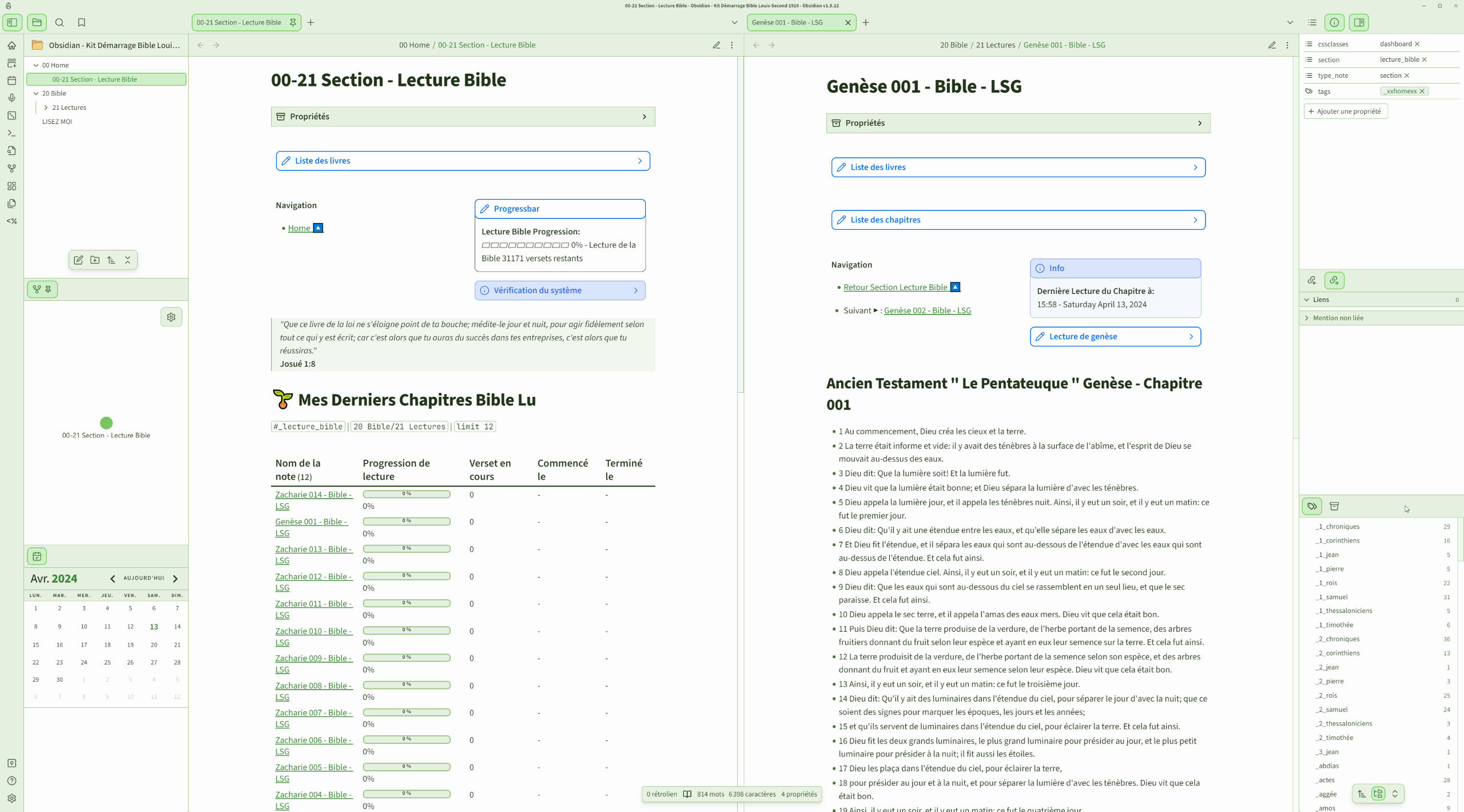The width and height of the screenshot is (1464, 812).
Task: Click the new note icon in file explorer
Action: (78, 260)
